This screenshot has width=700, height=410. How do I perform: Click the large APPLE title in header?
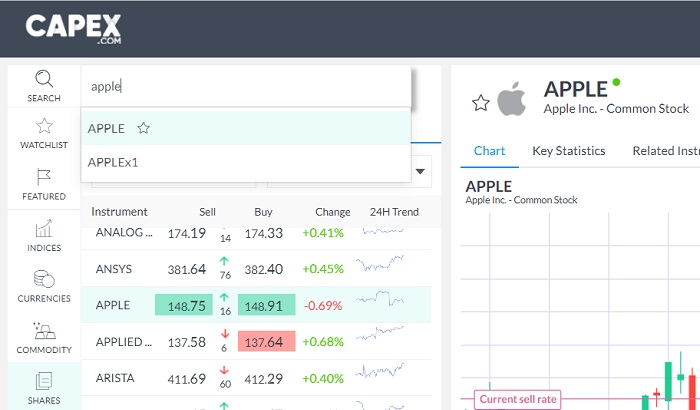(x=575, y=89)
